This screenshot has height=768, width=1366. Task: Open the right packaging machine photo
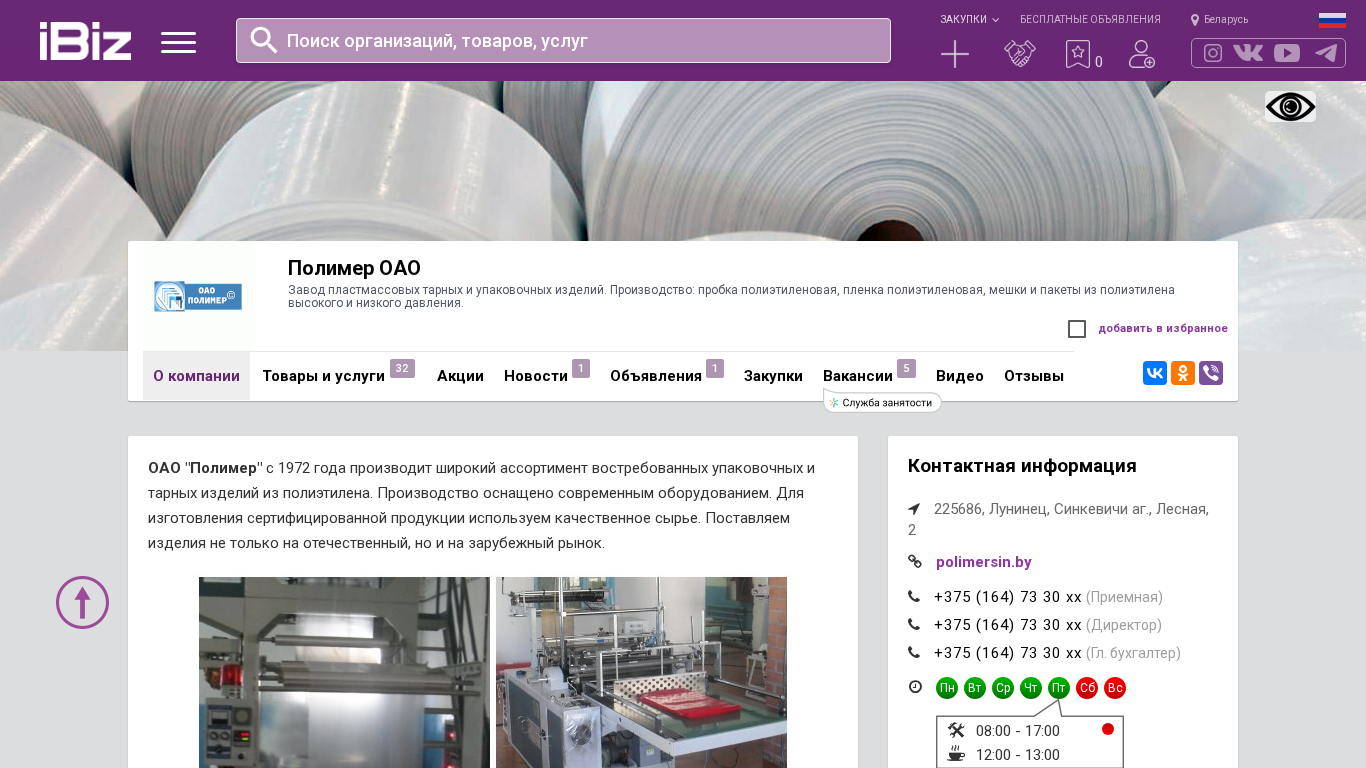641,672
